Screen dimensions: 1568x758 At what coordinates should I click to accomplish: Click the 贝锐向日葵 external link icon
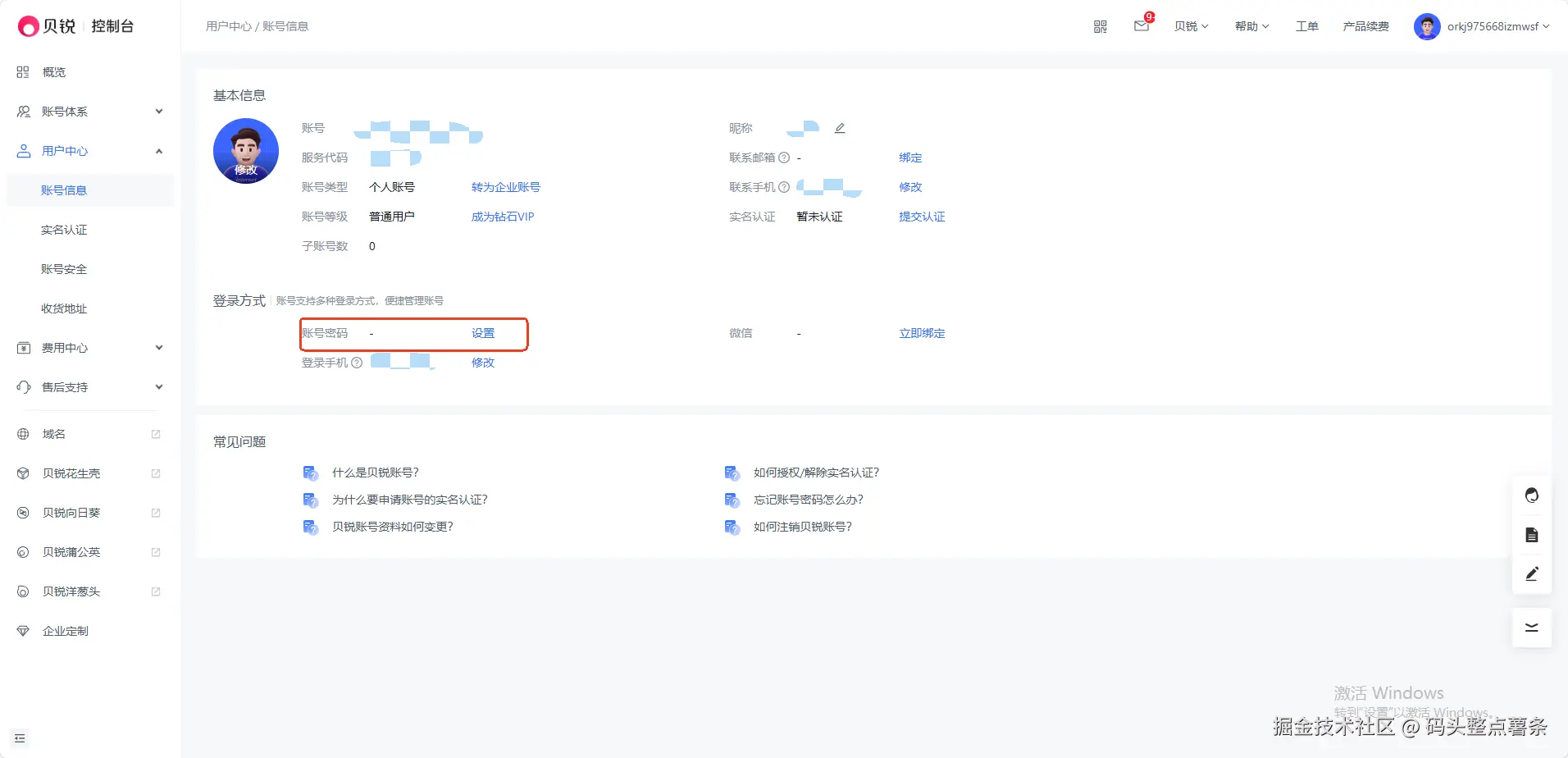click(x=156, y=513)
